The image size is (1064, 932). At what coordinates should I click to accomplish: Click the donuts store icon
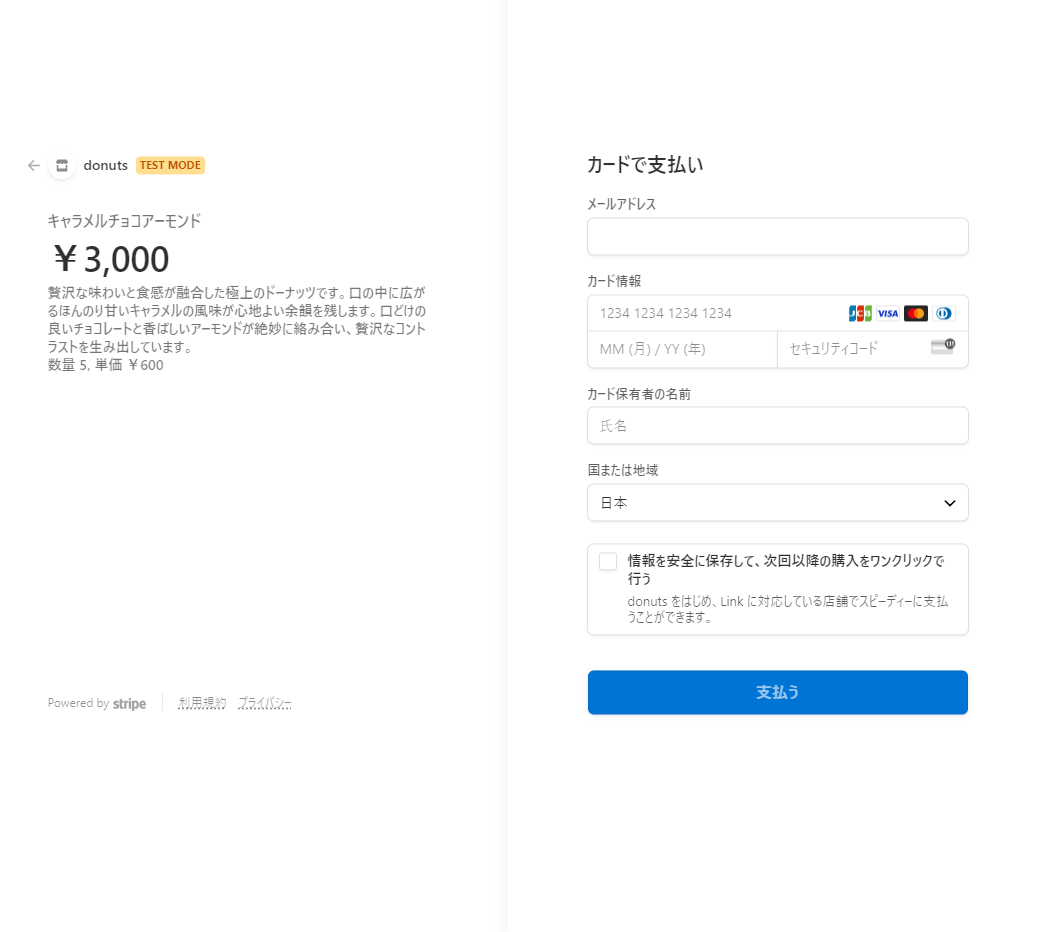tap(62, 166)
